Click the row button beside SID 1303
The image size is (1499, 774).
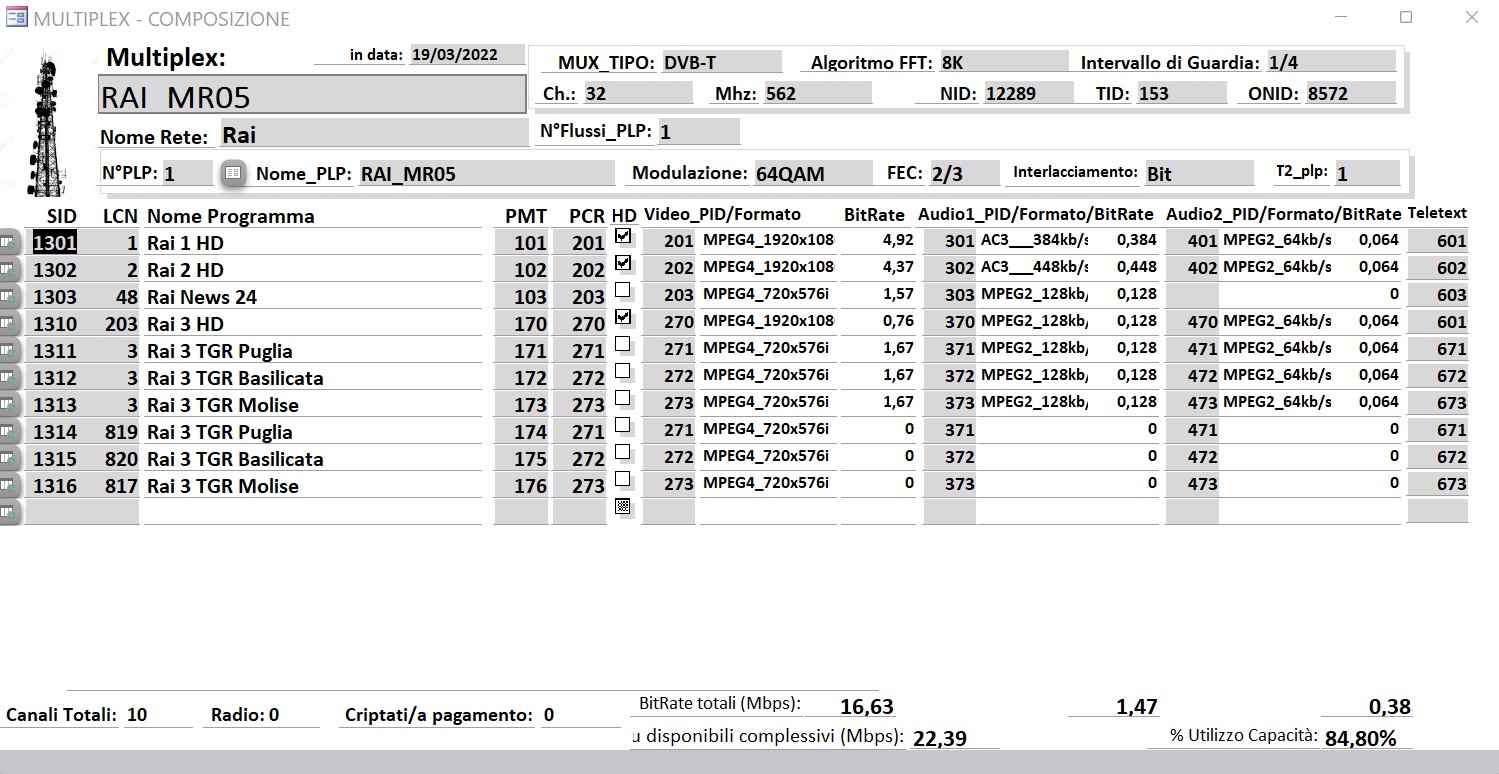(10, 296)
